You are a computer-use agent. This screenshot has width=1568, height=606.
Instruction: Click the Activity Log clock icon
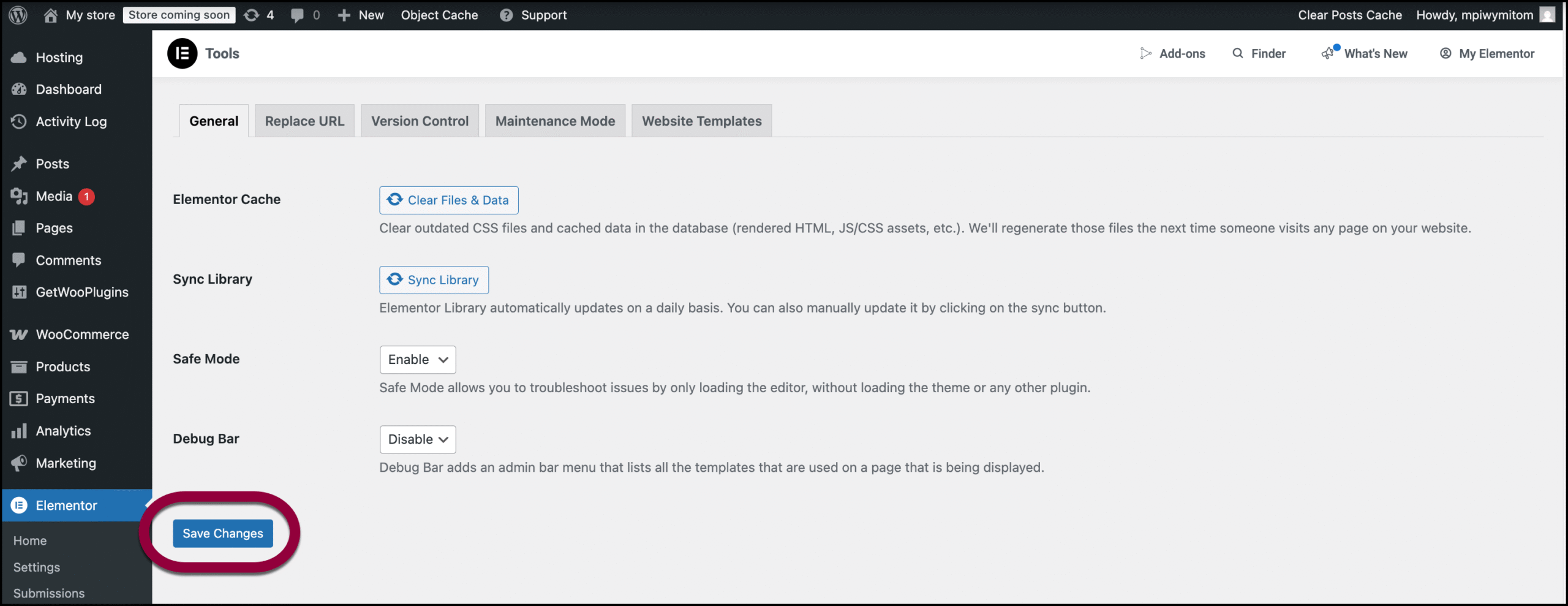click(x=19, y=121)
